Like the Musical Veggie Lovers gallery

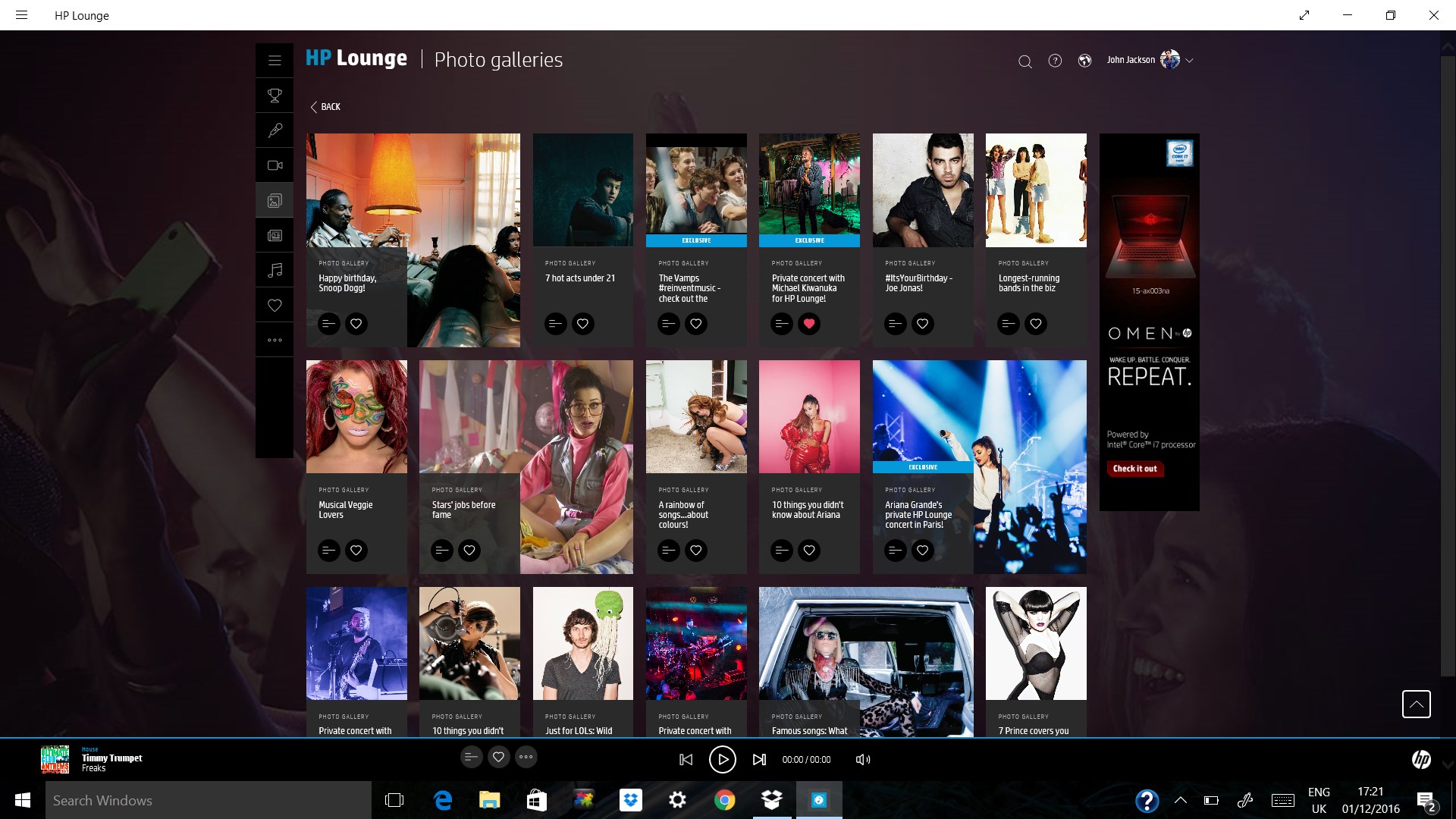[356, 551]
